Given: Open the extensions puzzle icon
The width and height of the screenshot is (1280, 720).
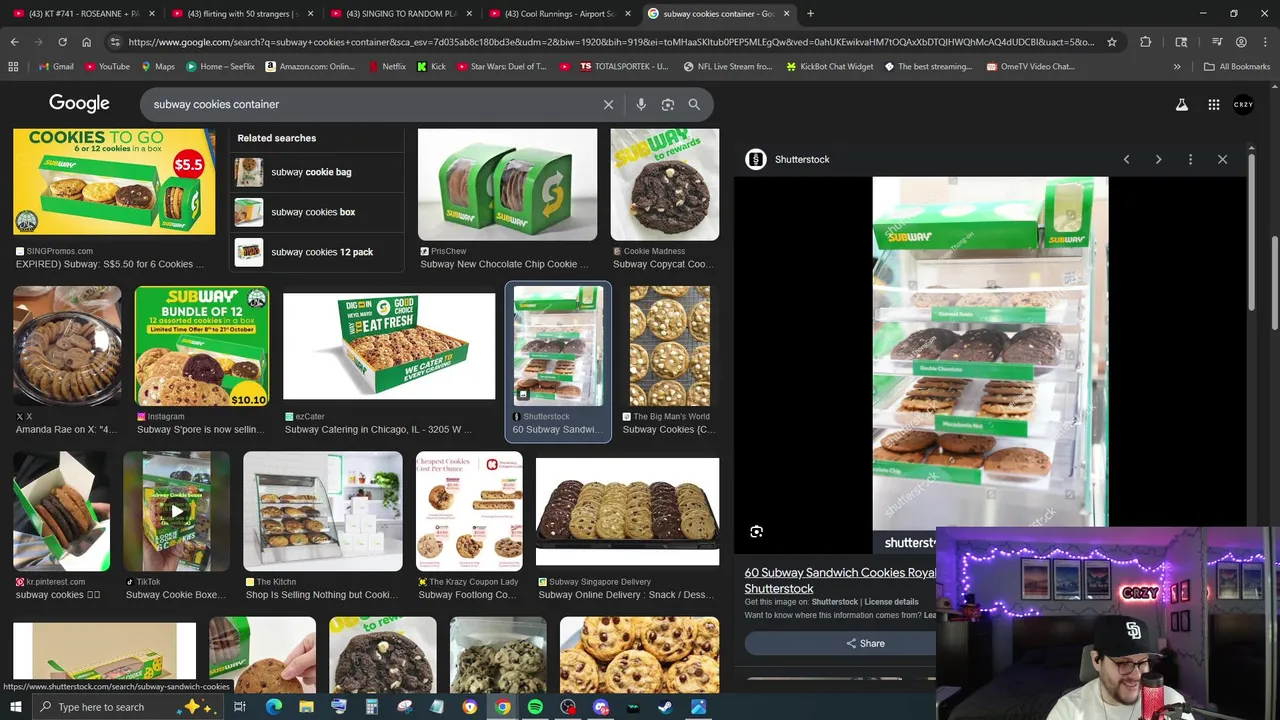Looking at the screenshot, I should [1145, 42].
